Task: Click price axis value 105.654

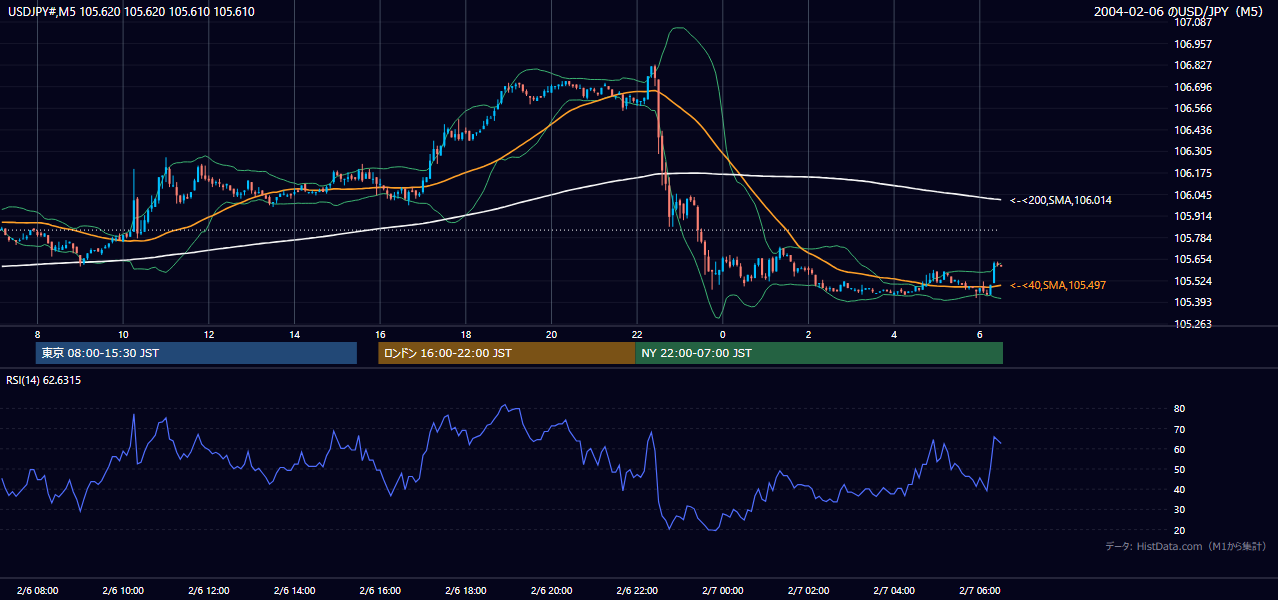Action: 1192,260
